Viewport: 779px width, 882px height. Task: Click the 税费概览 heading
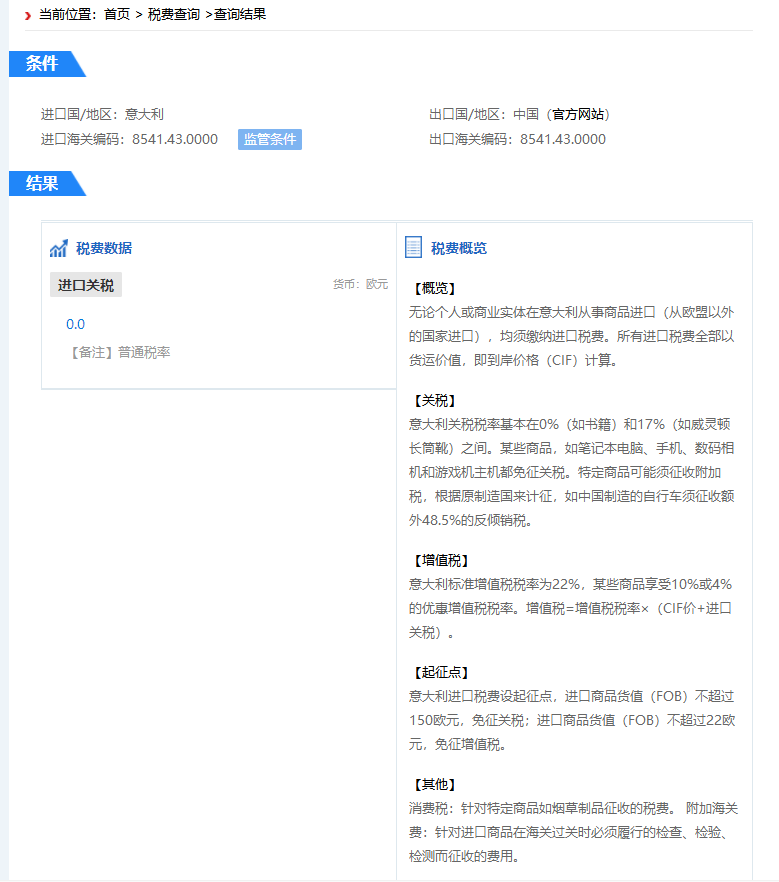coord(459,248)
